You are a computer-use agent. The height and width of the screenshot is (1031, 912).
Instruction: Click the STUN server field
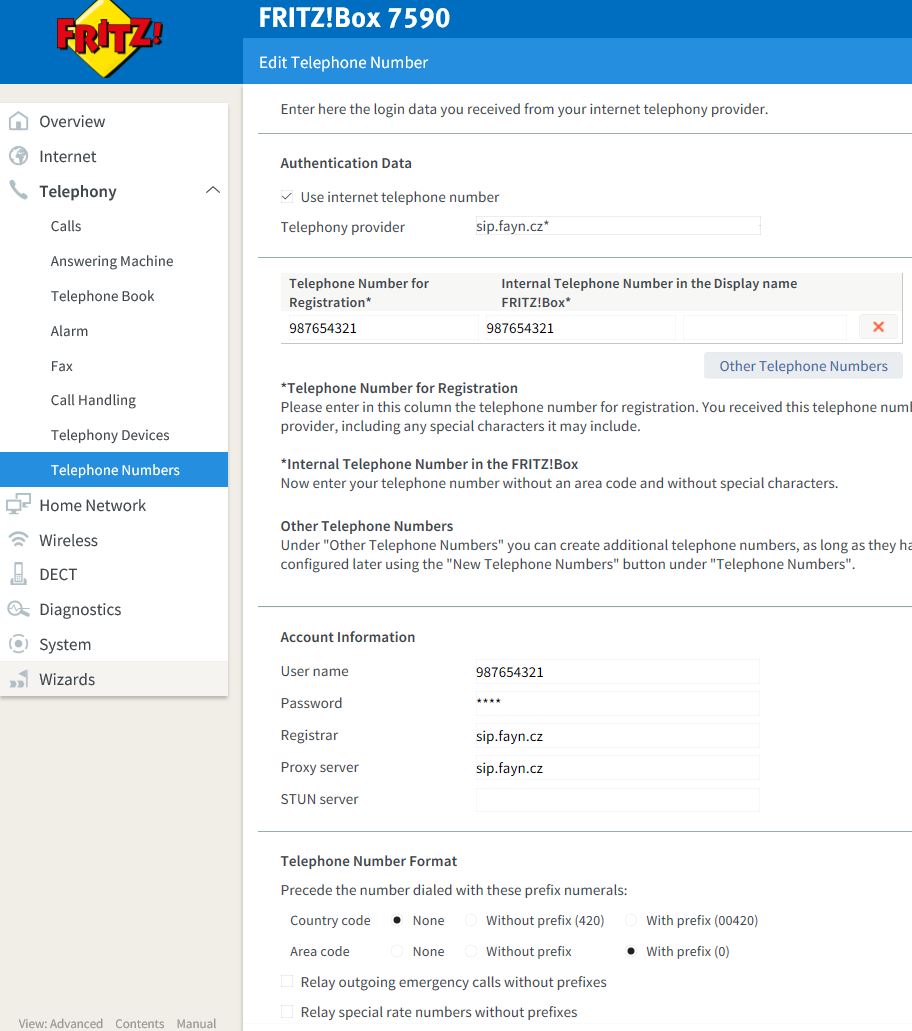tap(617, 800)
